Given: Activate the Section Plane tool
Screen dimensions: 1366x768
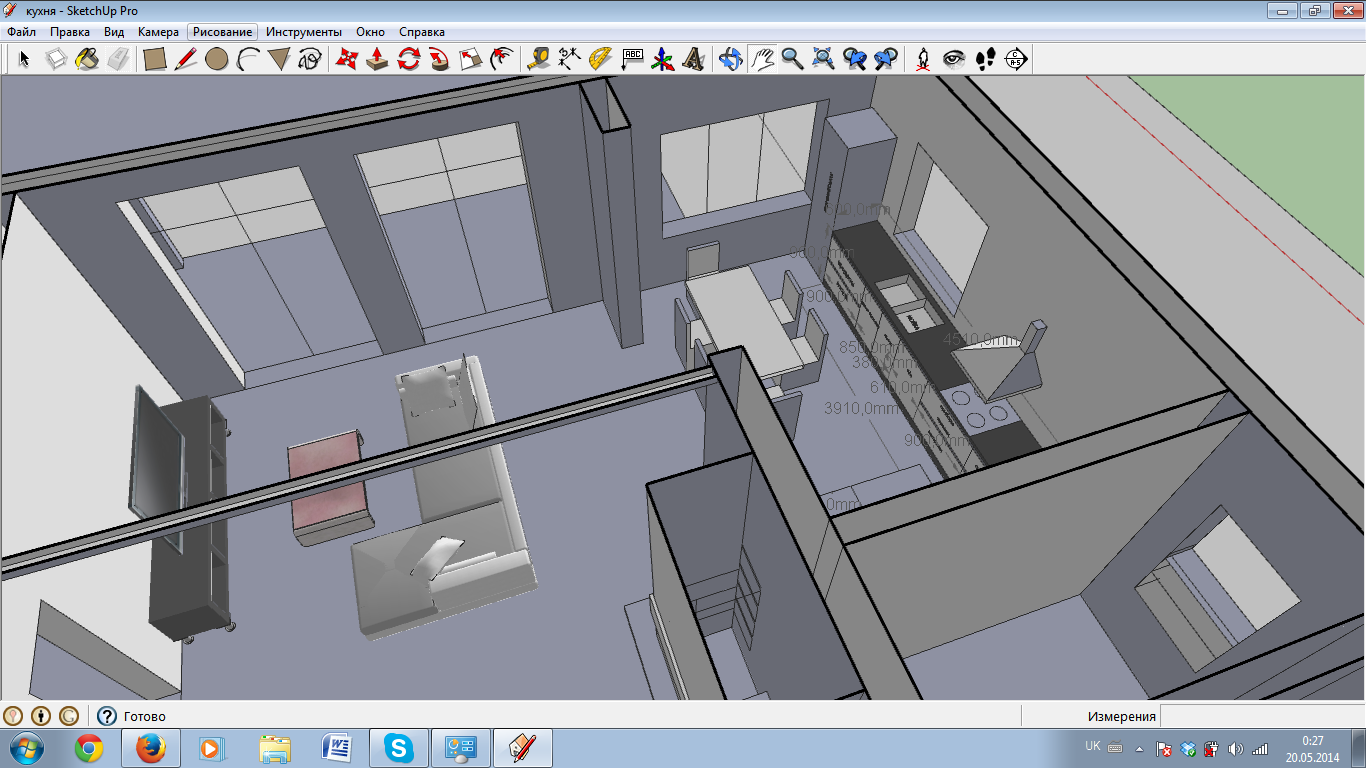Looking at the screenshot, I should (x=1016, y=59).
